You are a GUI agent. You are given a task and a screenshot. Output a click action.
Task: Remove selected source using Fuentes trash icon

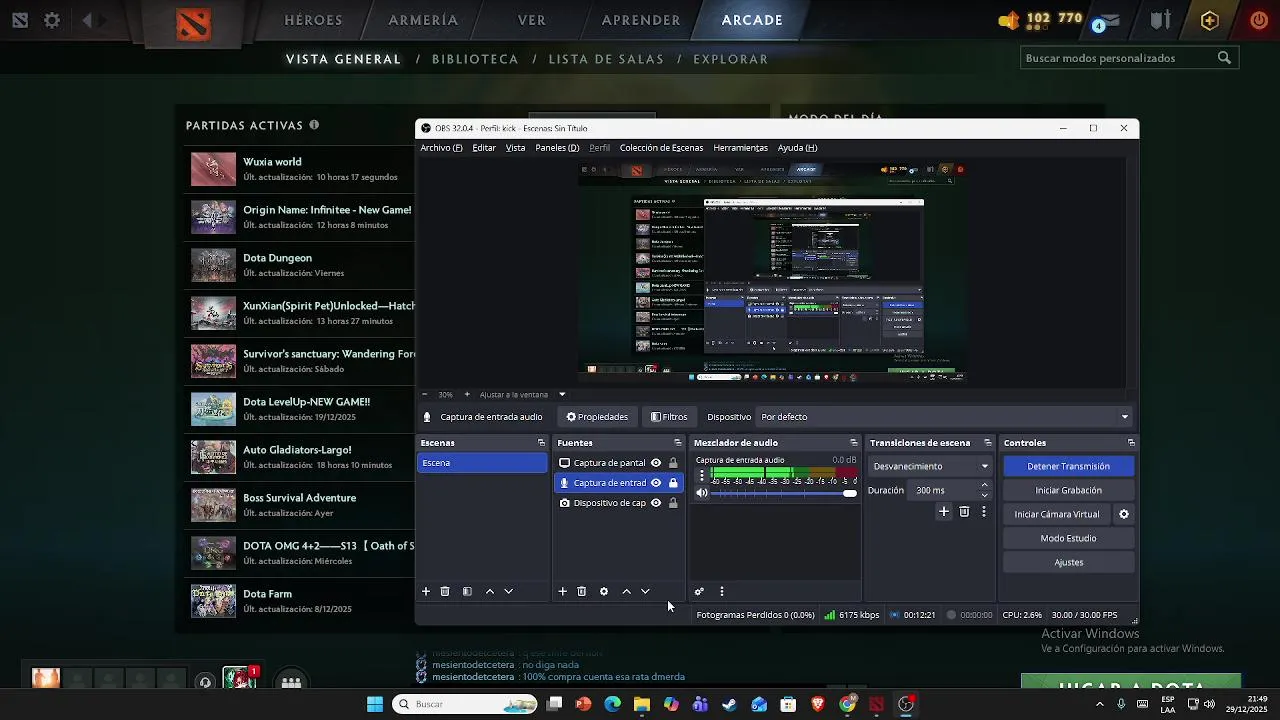click(x=581, y=592)
